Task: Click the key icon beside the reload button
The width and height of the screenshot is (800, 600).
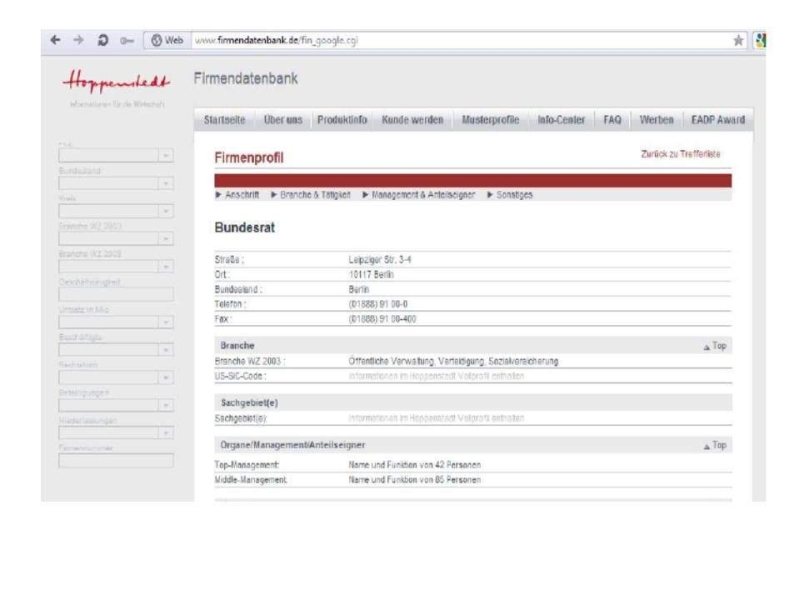Action: point(130,40)
